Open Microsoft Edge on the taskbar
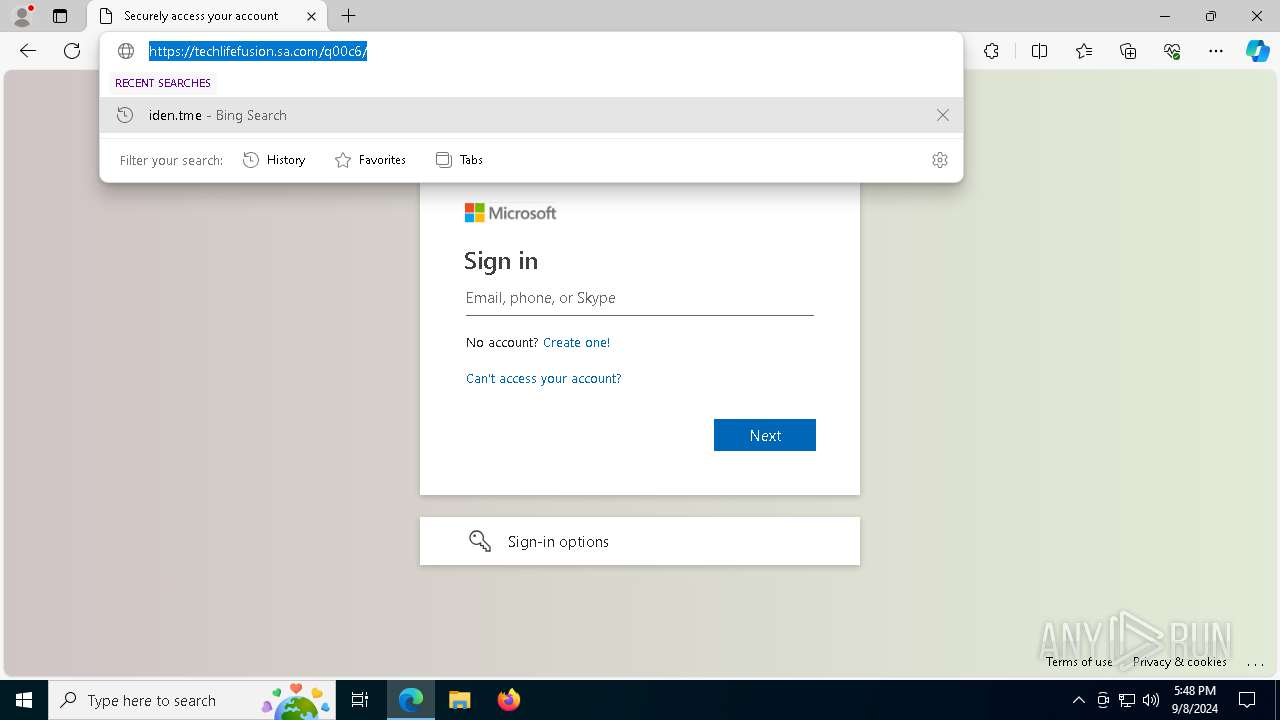 pos(411,700)
